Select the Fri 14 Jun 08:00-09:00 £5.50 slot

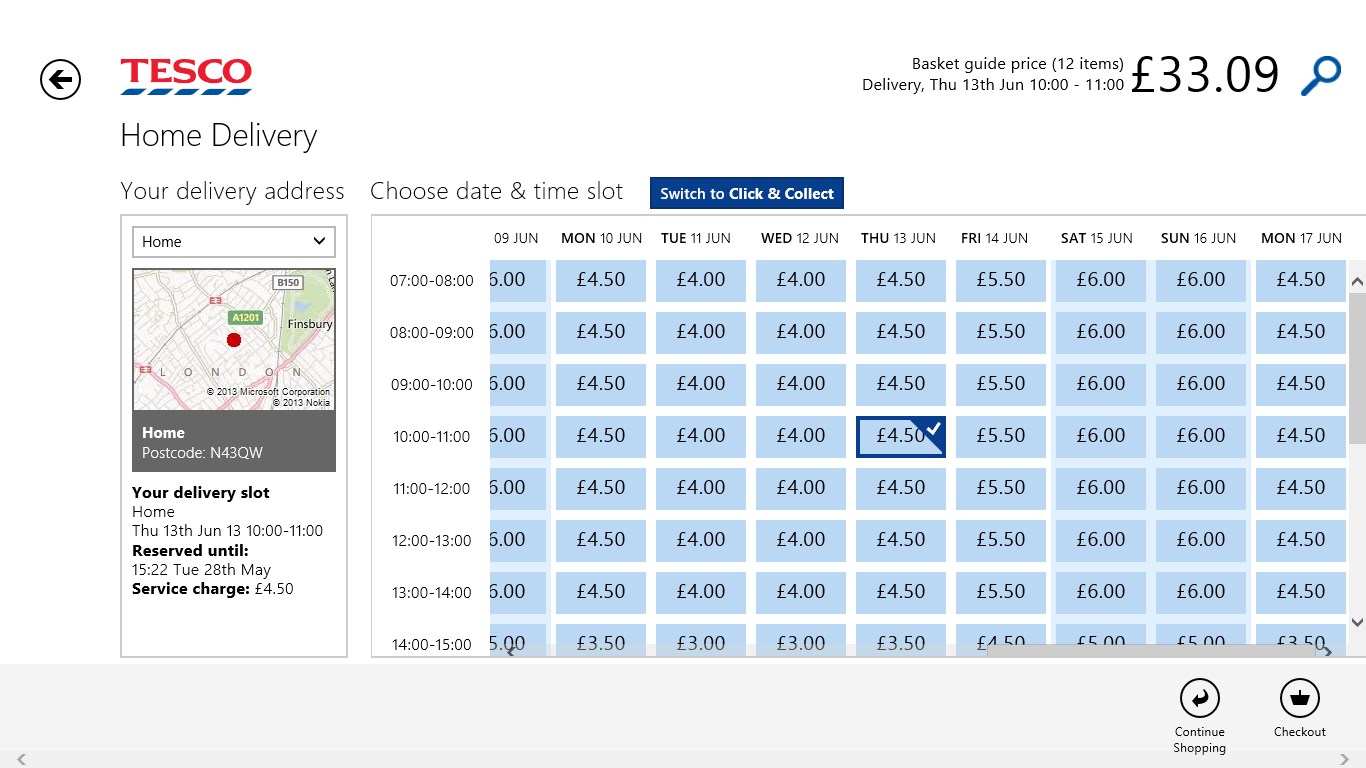(x=1000, y=331)
